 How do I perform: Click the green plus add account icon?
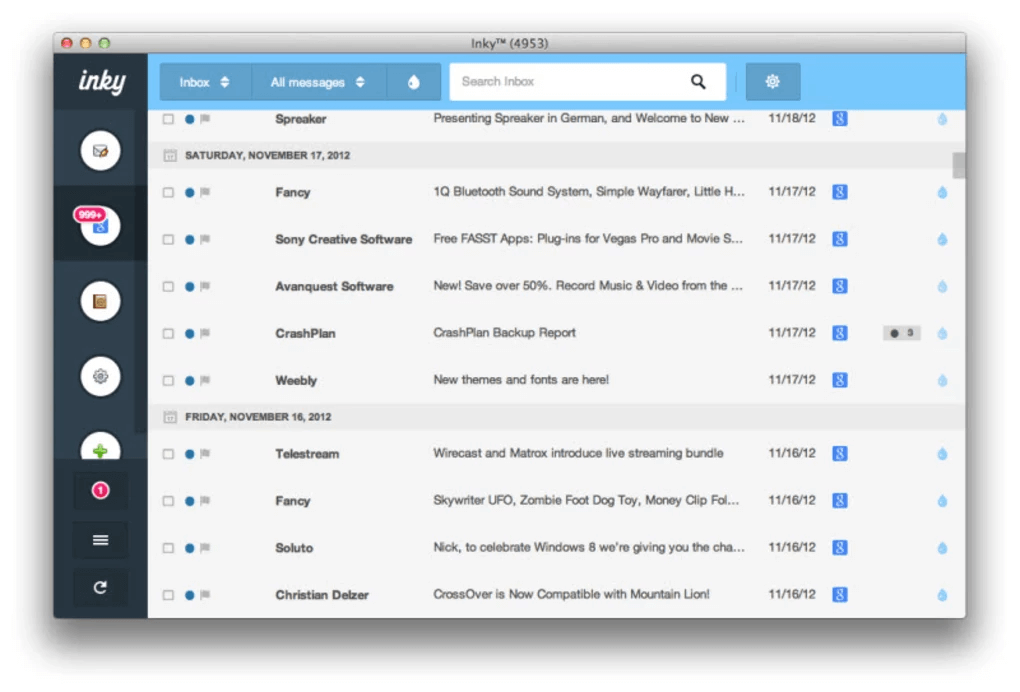100,450
